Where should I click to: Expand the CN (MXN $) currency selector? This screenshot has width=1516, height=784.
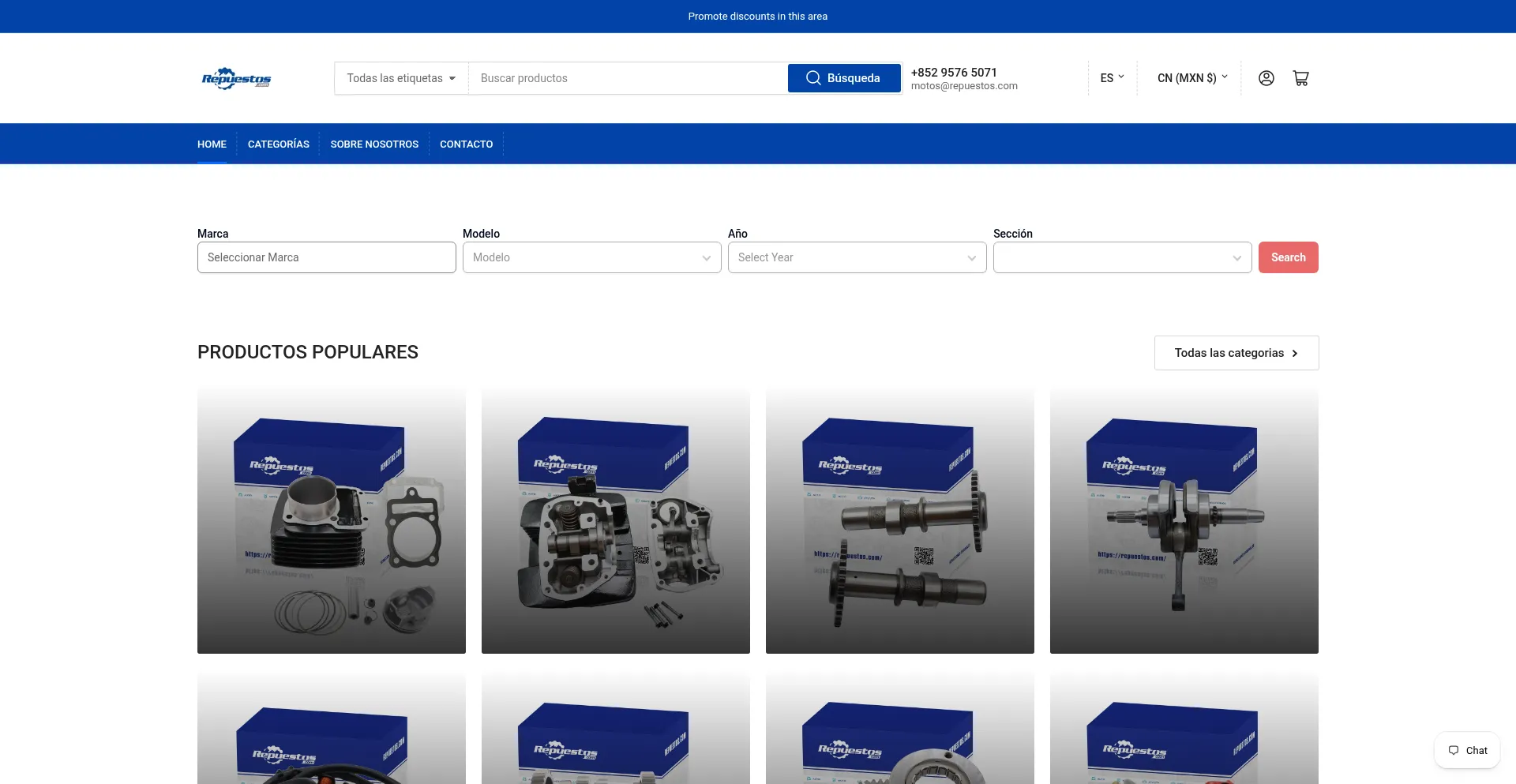tap(1192, 78)
